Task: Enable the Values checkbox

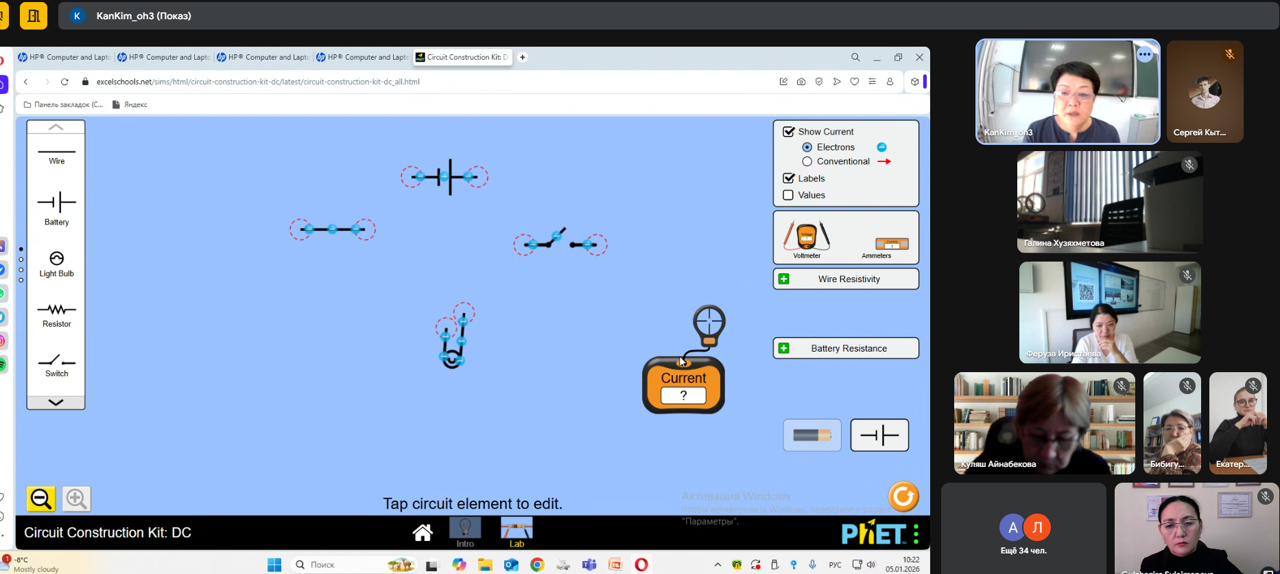Action: (789, 195)
